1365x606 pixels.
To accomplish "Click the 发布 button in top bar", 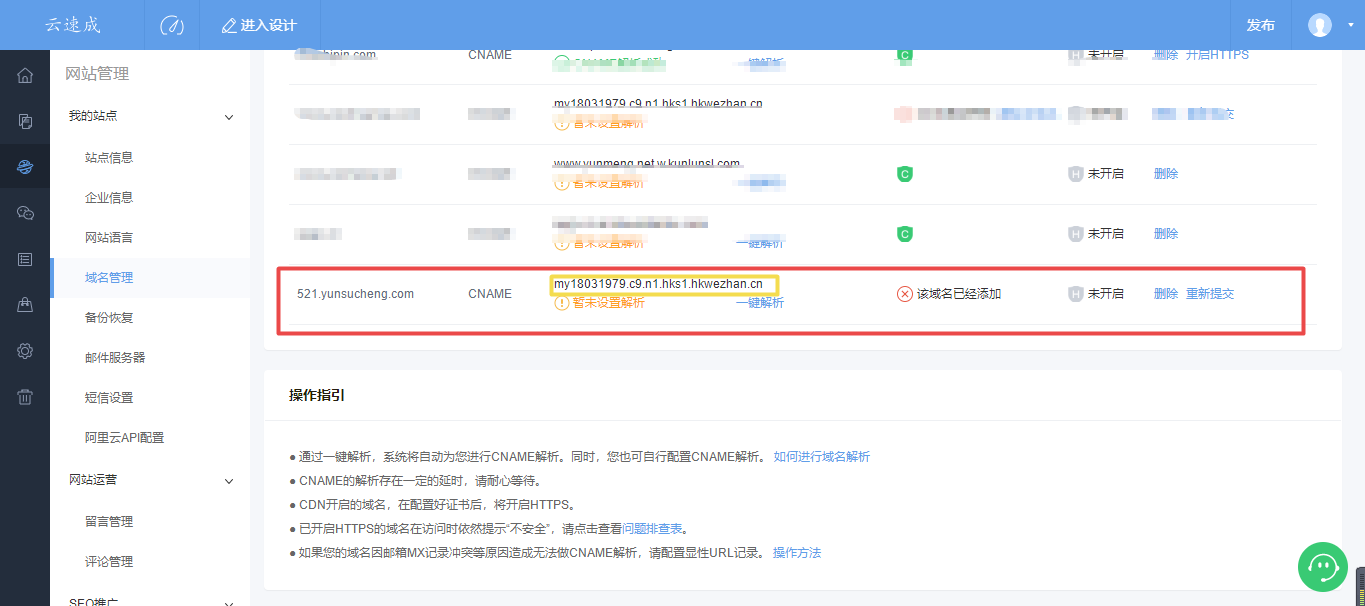I will [1260, 25].
